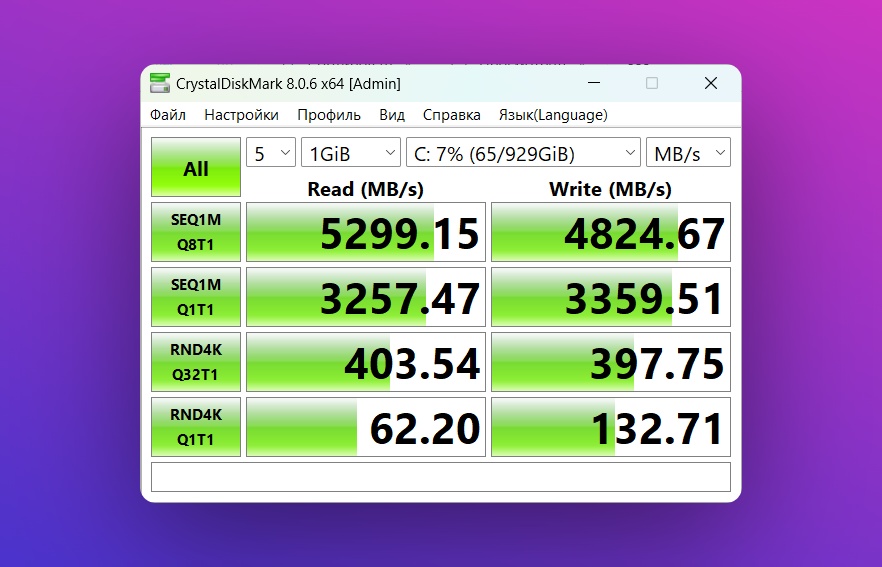Minimize the CrystalDiskMark window
The height and width of the screenshot is (567, 882).
(x=594, y=83)
